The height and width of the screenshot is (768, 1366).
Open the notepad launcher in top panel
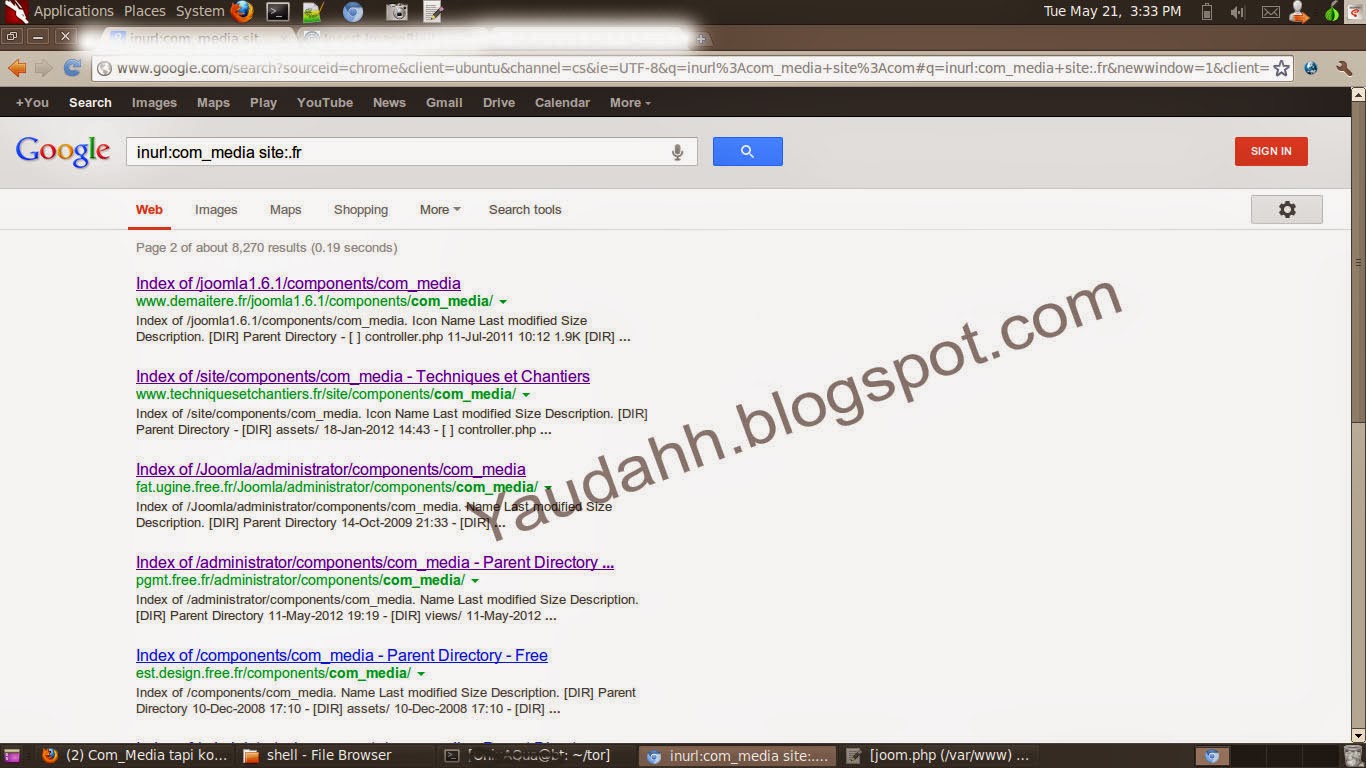click(433, 12)
